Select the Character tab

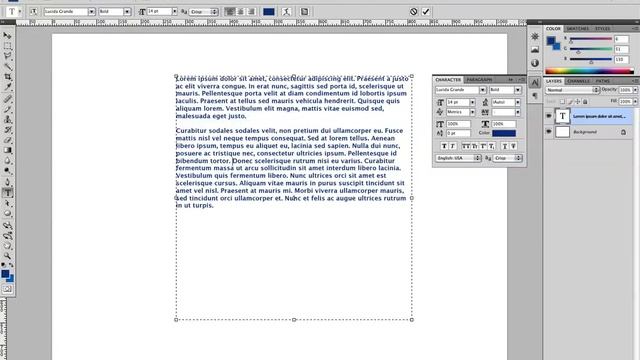point(448,80)
